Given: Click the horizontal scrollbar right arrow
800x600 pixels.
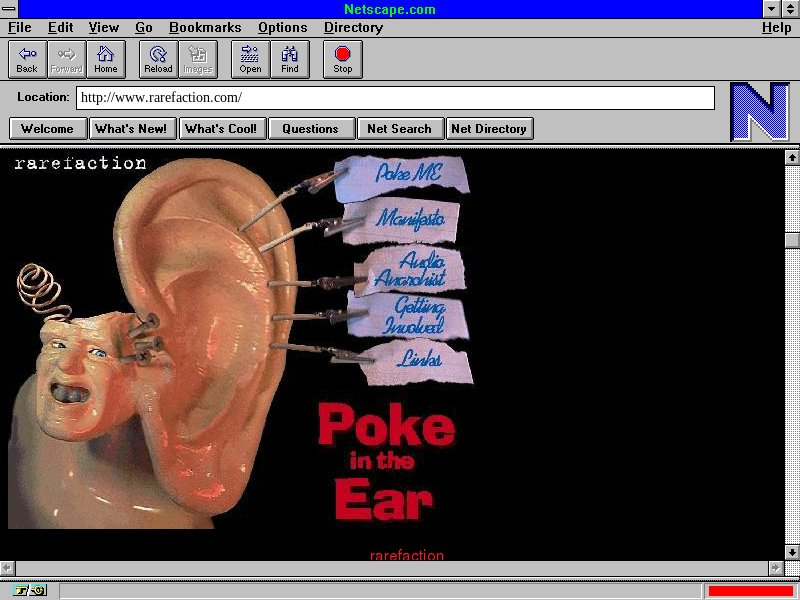Looking at the screenshot, I should pos(775,567).
